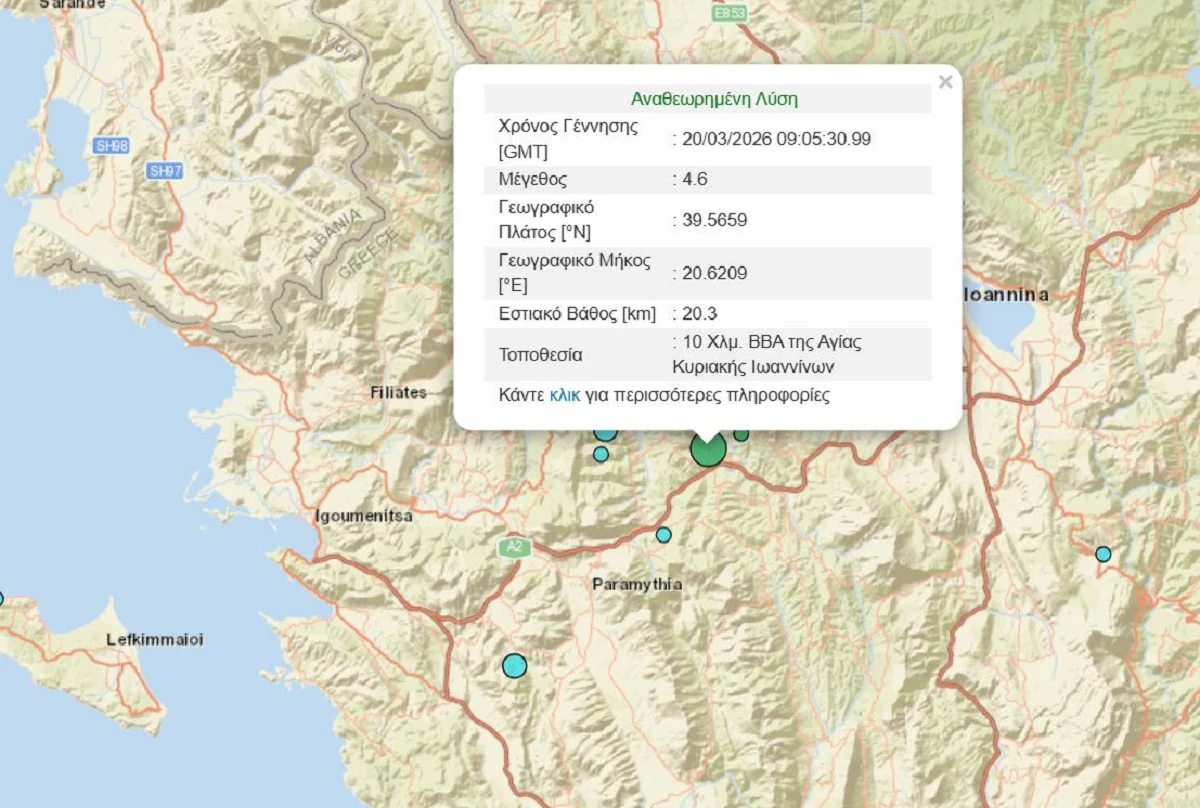Click the Lefkimmaioi label on the island
Screen dimensions: 1200x808
pyautogui.click(x=155, y=640)
